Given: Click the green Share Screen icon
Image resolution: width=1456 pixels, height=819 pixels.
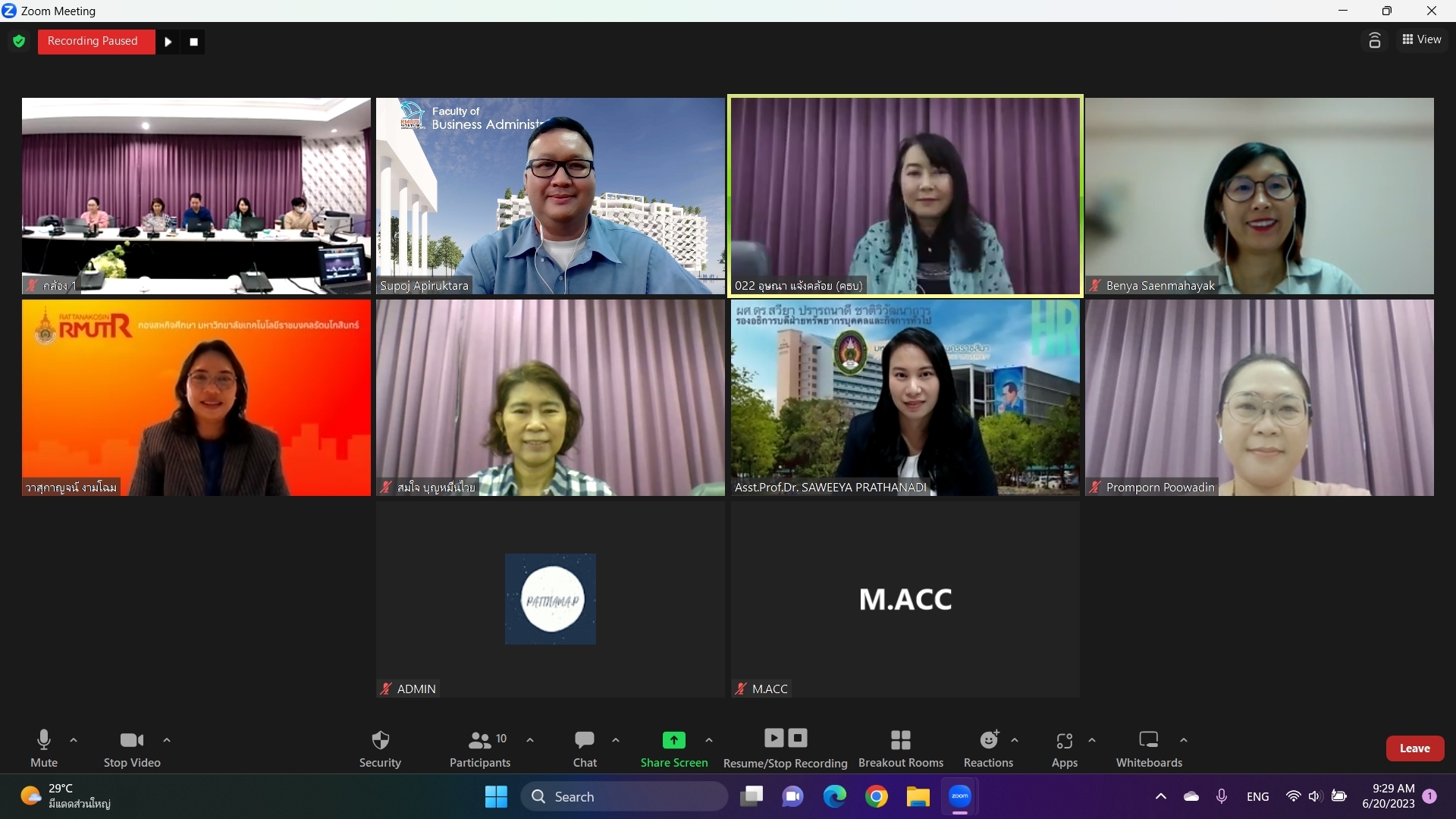Looking at the screenshot, I should click(x=673, y=740).
